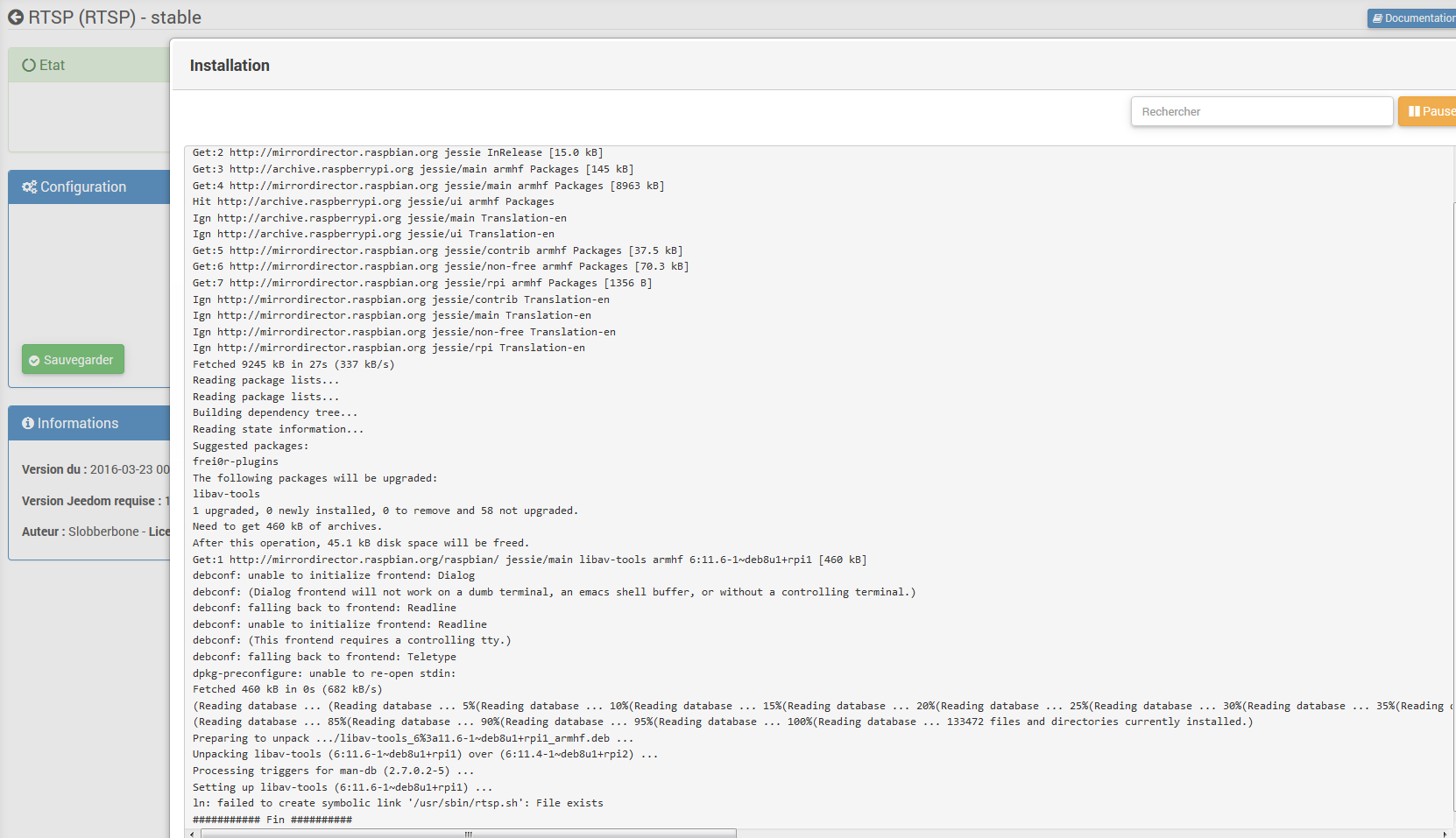Open the Informations panel header

click(x=89, y=423)
